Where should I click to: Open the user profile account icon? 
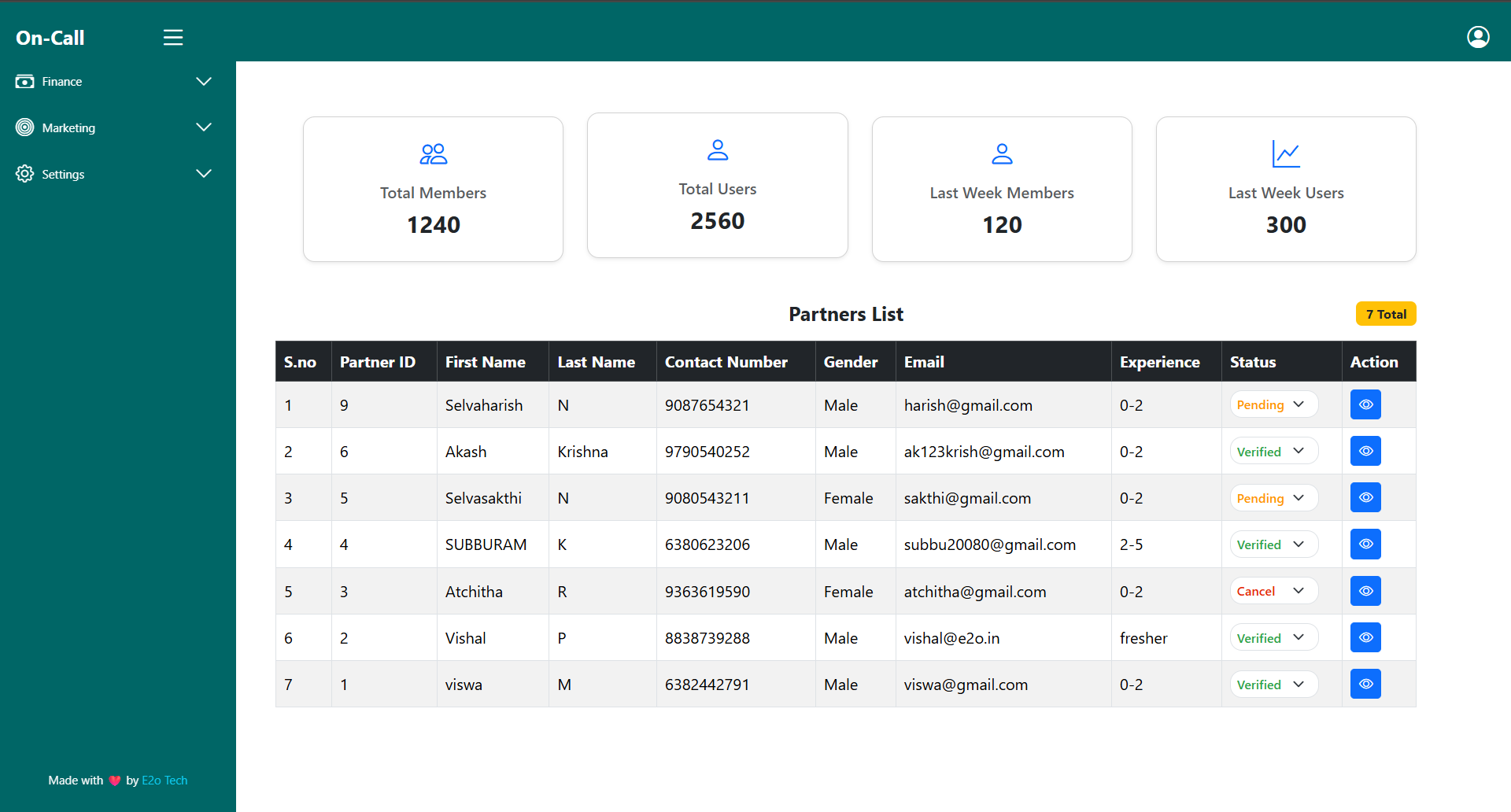1478,37
